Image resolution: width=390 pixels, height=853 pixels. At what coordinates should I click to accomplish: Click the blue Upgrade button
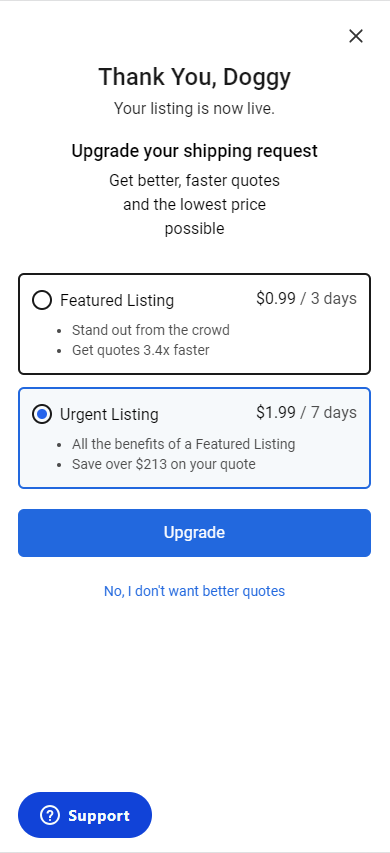coord(194,533)
